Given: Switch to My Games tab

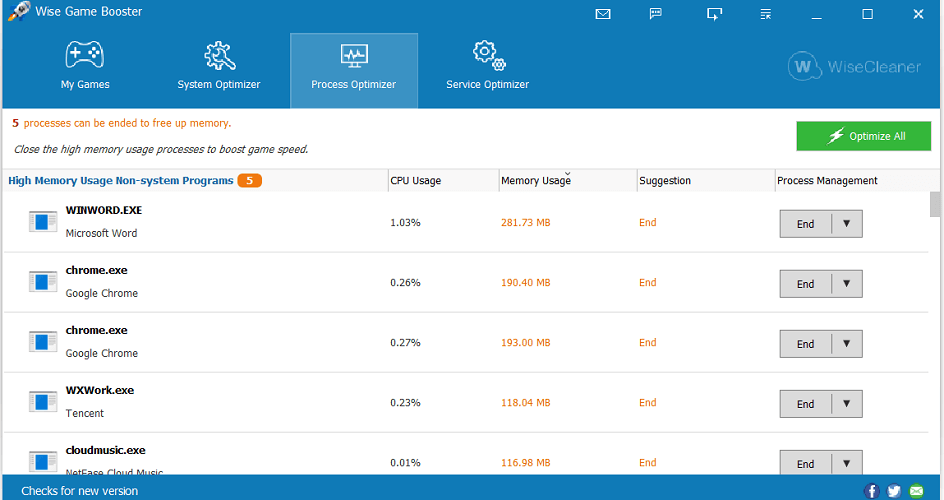Looking at the screenshot, I should click(85, 71).
